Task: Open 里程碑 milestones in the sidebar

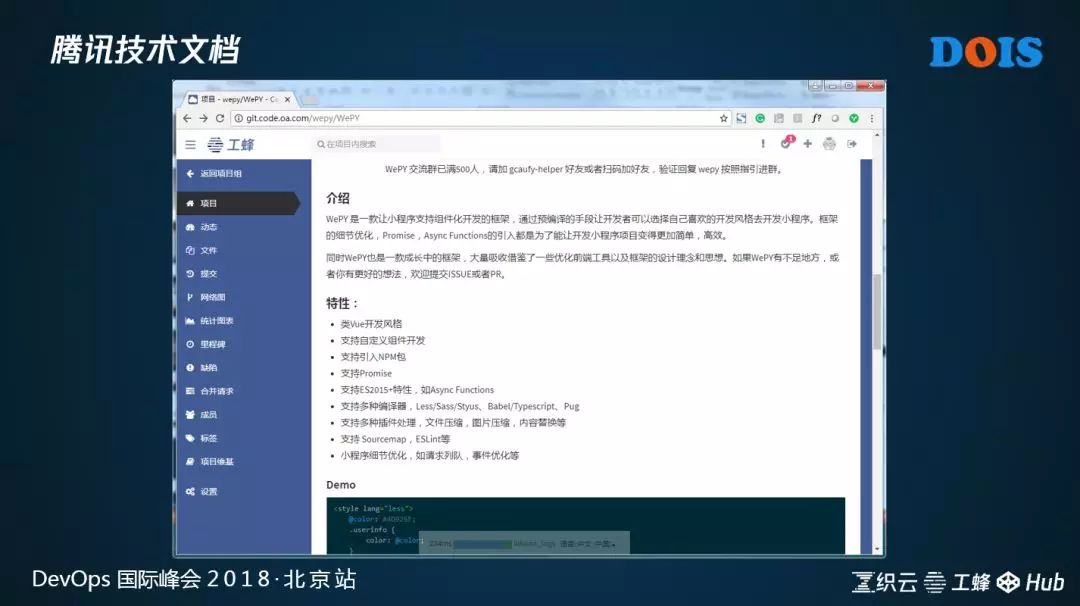Action: click(206, 344)
